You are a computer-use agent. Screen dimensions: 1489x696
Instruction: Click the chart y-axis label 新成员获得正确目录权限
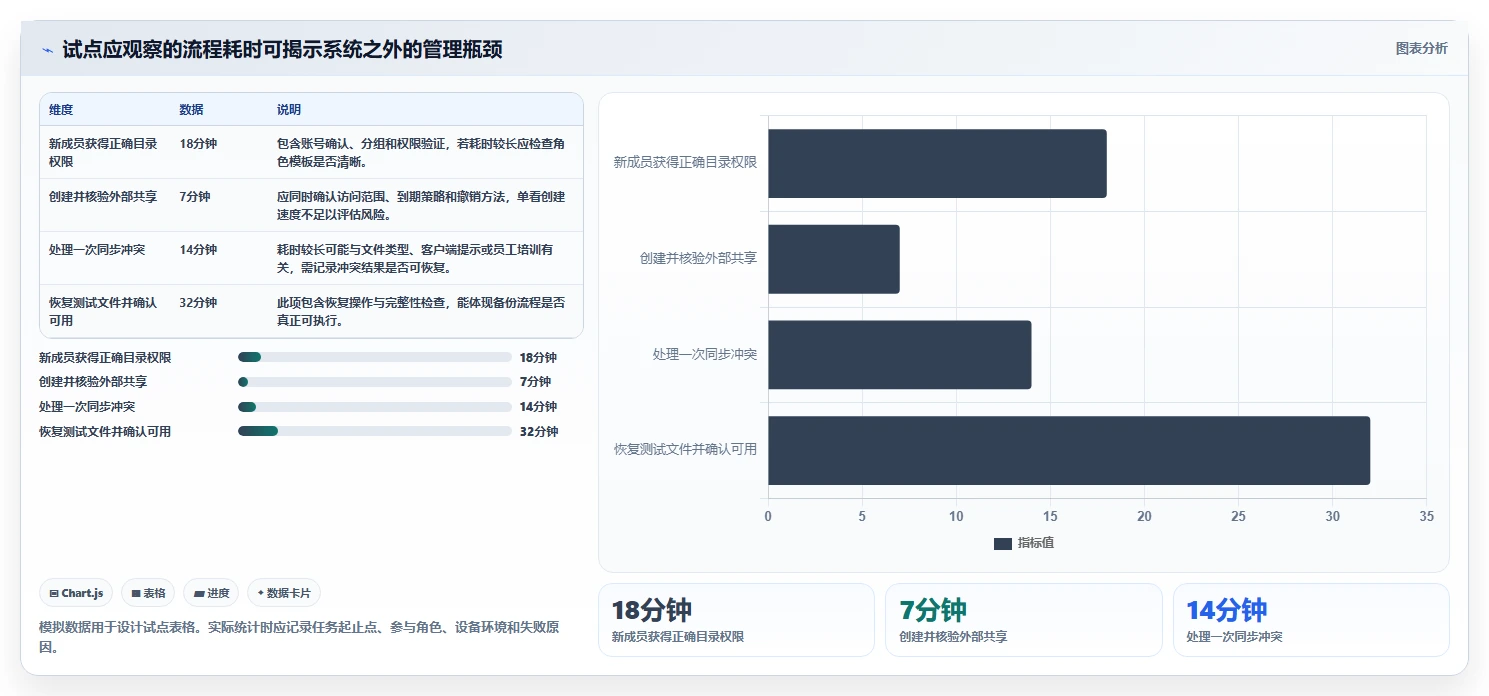pyautogui.click(x=685, y=162)
